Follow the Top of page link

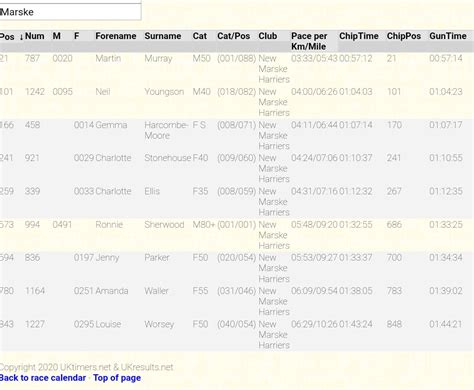[117, 378]
